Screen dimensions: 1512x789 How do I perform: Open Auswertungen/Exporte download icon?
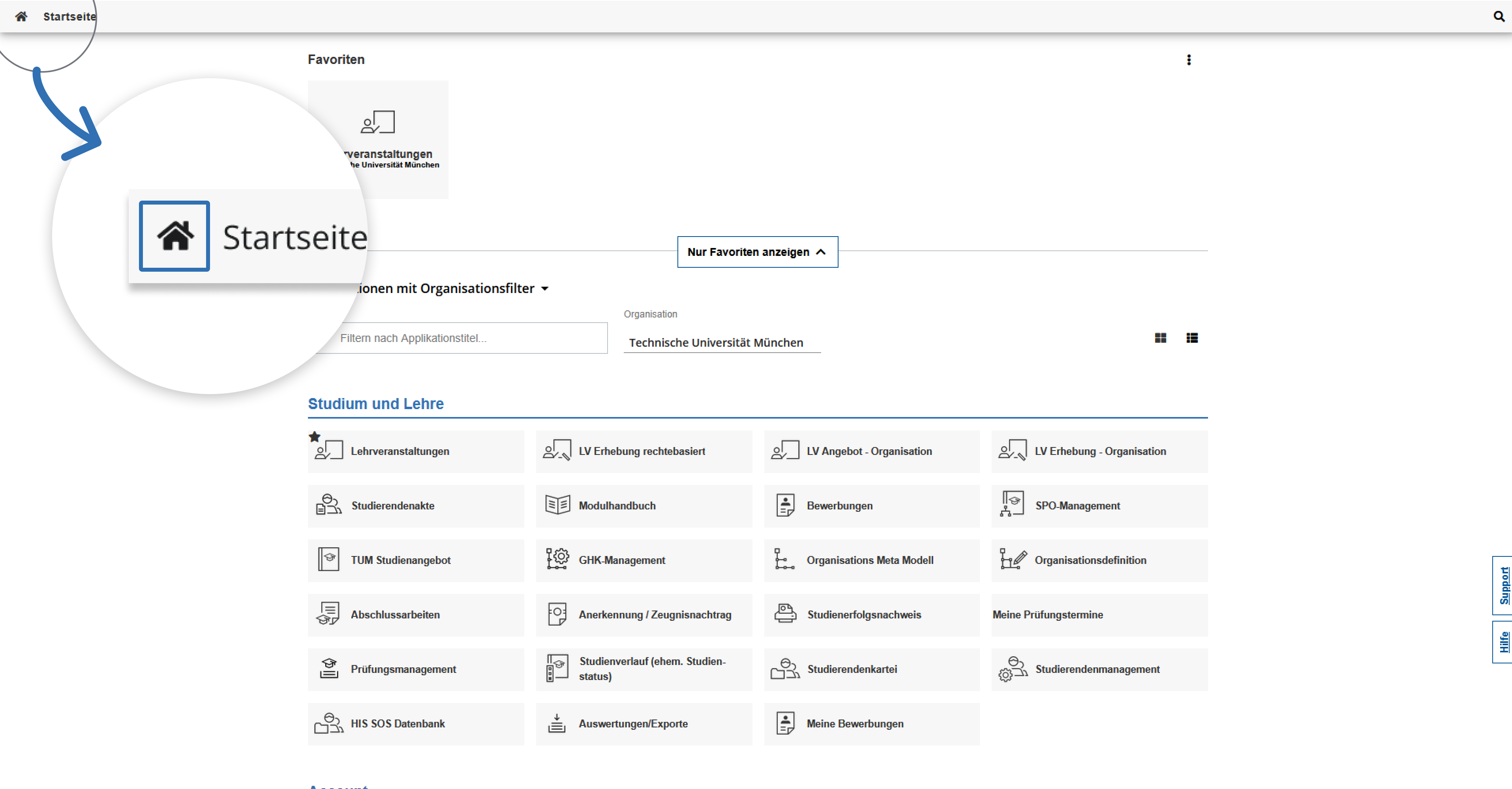pos(556,723)
